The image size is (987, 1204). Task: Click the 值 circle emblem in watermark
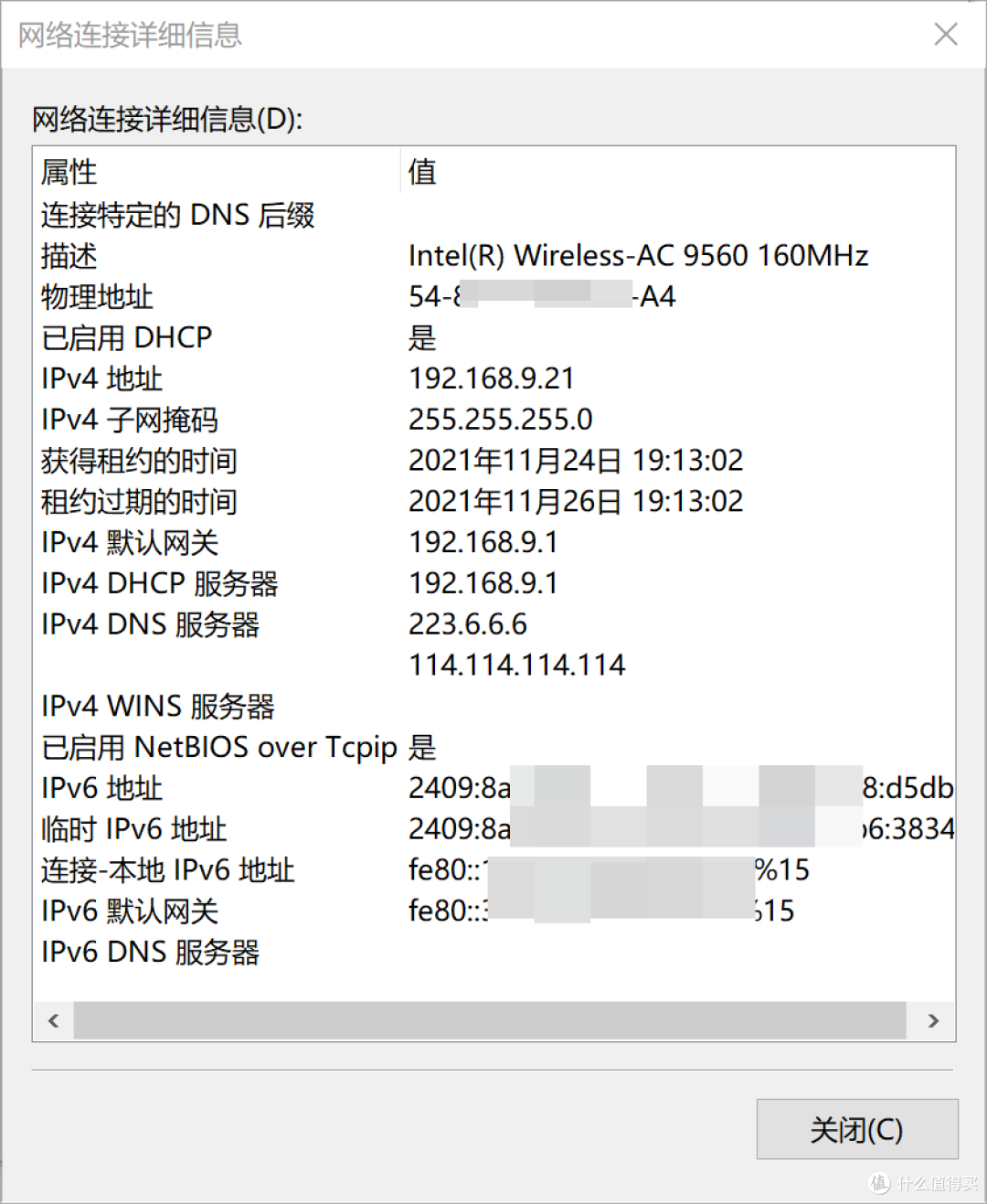coord(878,1184)
